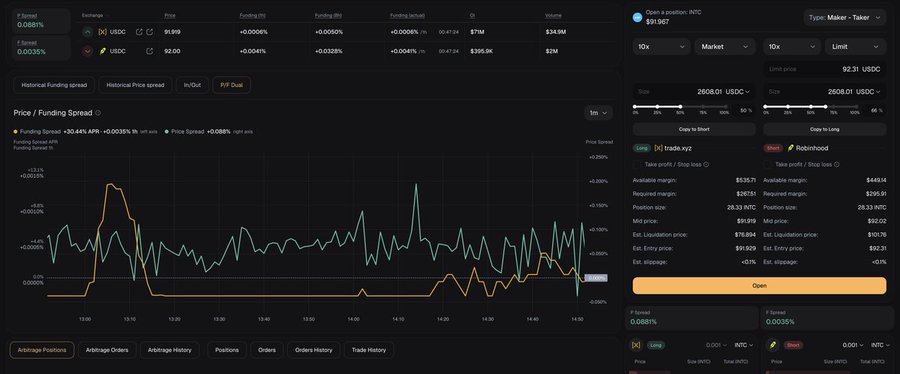Click info icon beside Long side Take profit label
Viewport: 900px width, 374px height.
[706, 165]
